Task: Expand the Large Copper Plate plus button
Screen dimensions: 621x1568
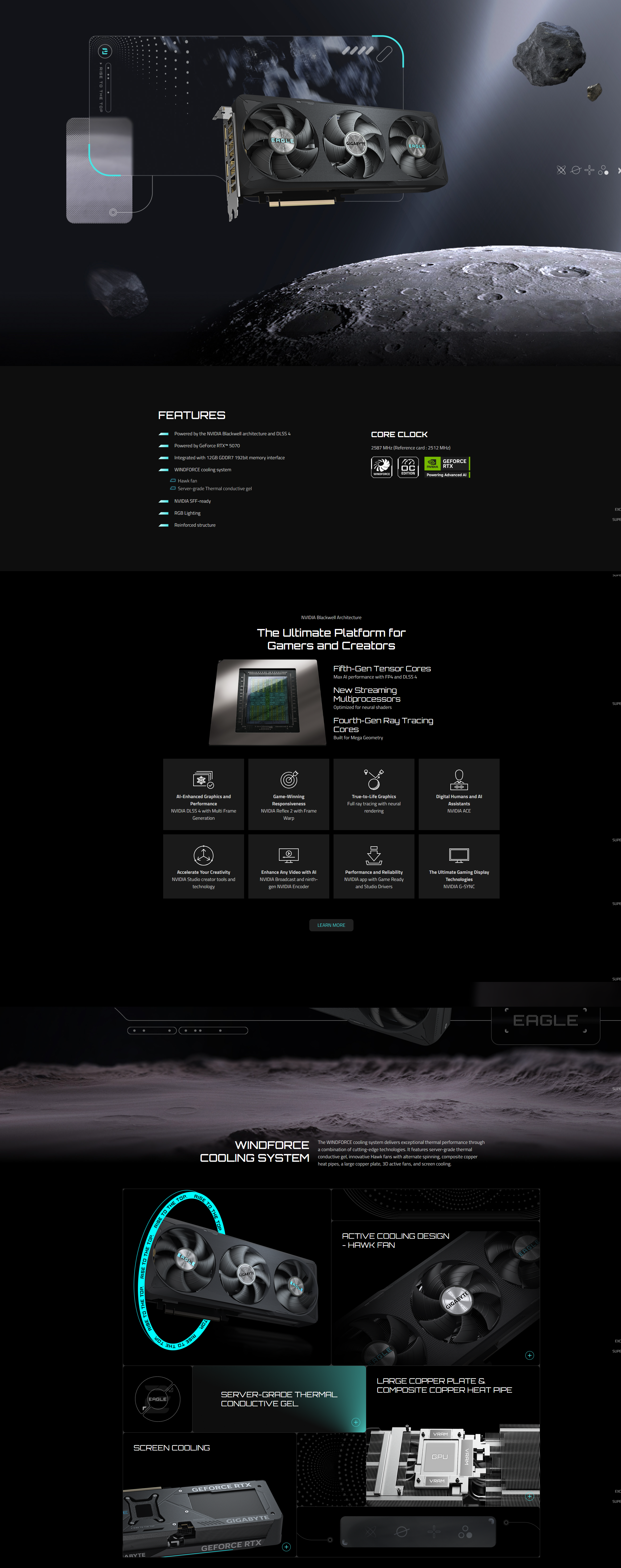Action: [x=529, y=1496]
